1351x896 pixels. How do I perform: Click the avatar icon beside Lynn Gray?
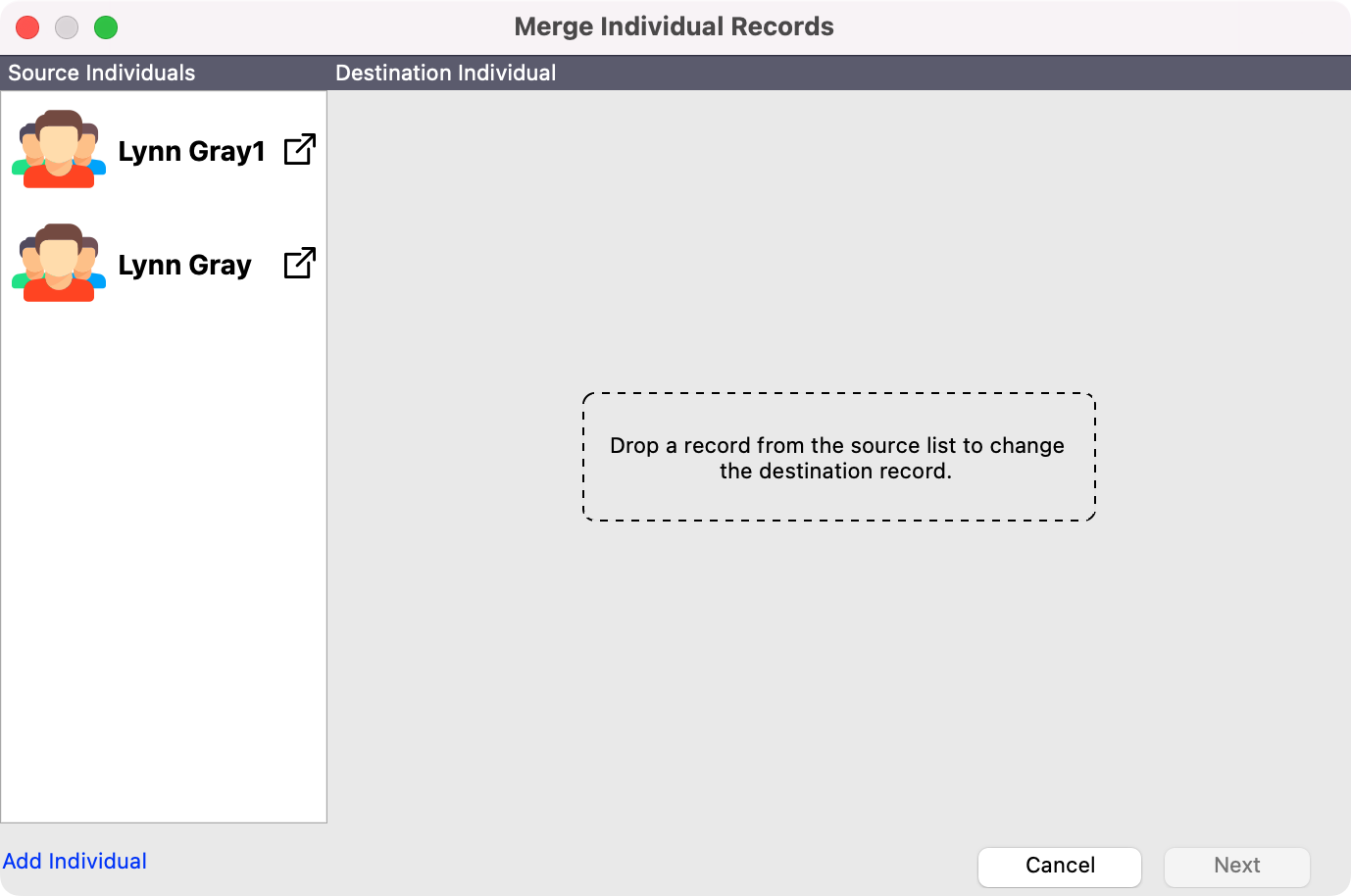click(59, 264)
